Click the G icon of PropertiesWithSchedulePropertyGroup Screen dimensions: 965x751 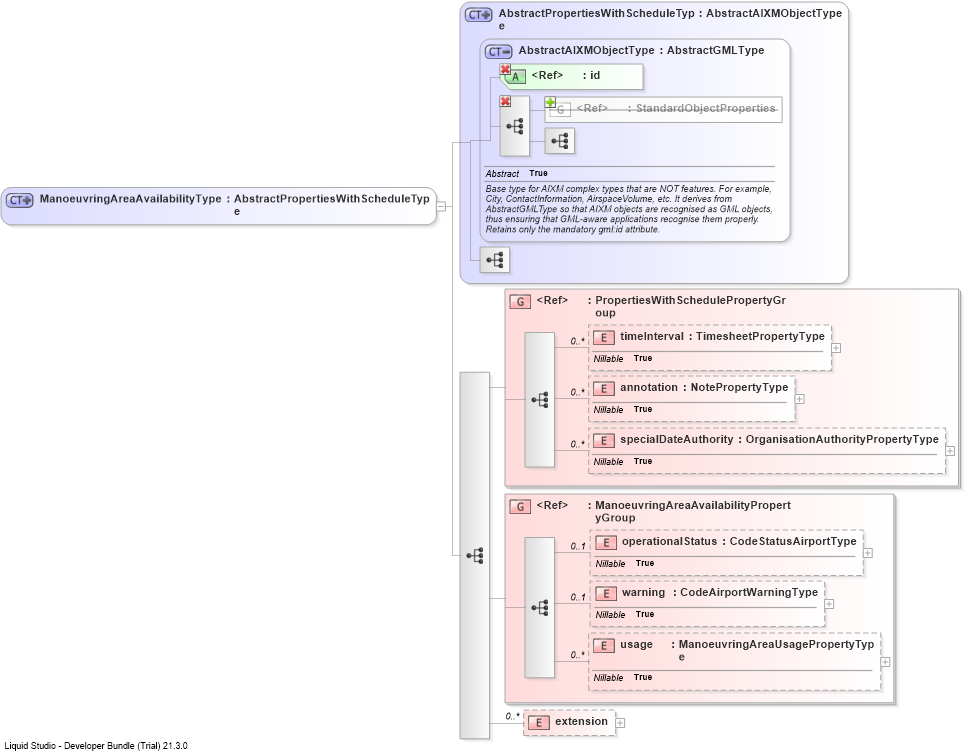520,302
